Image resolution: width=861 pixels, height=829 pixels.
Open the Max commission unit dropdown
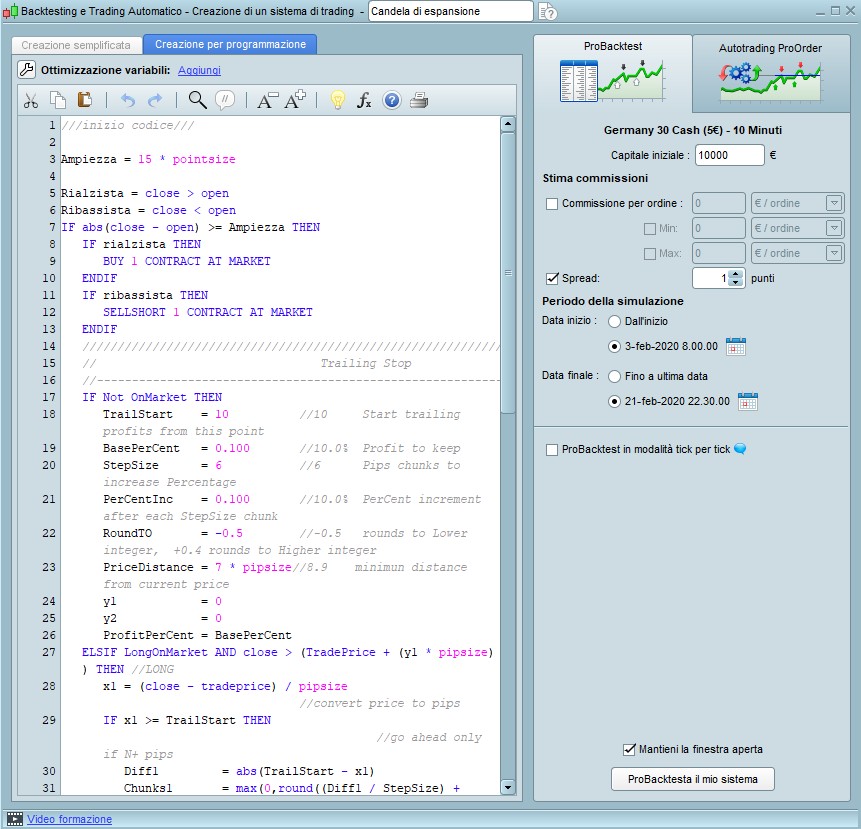(x=833, y=254)
